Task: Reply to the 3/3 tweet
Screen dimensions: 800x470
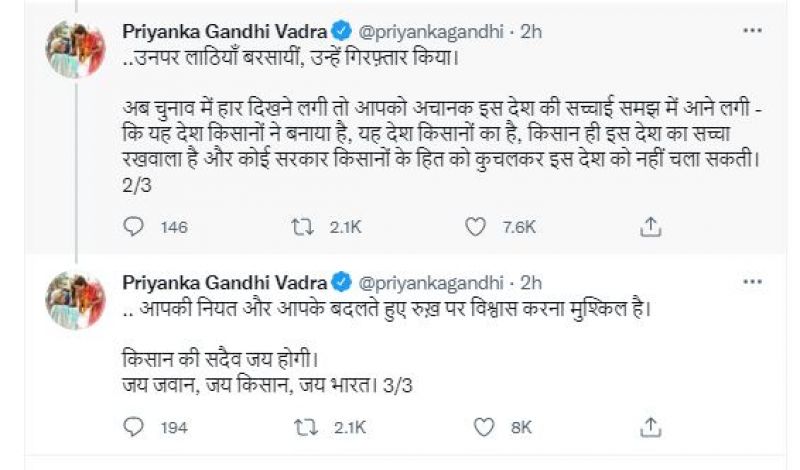Action: 133,427
